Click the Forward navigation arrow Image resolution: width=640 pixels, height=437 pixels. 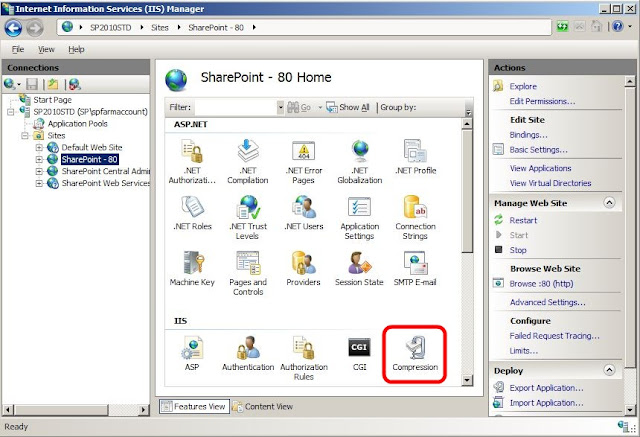click(x=35, y=28)
